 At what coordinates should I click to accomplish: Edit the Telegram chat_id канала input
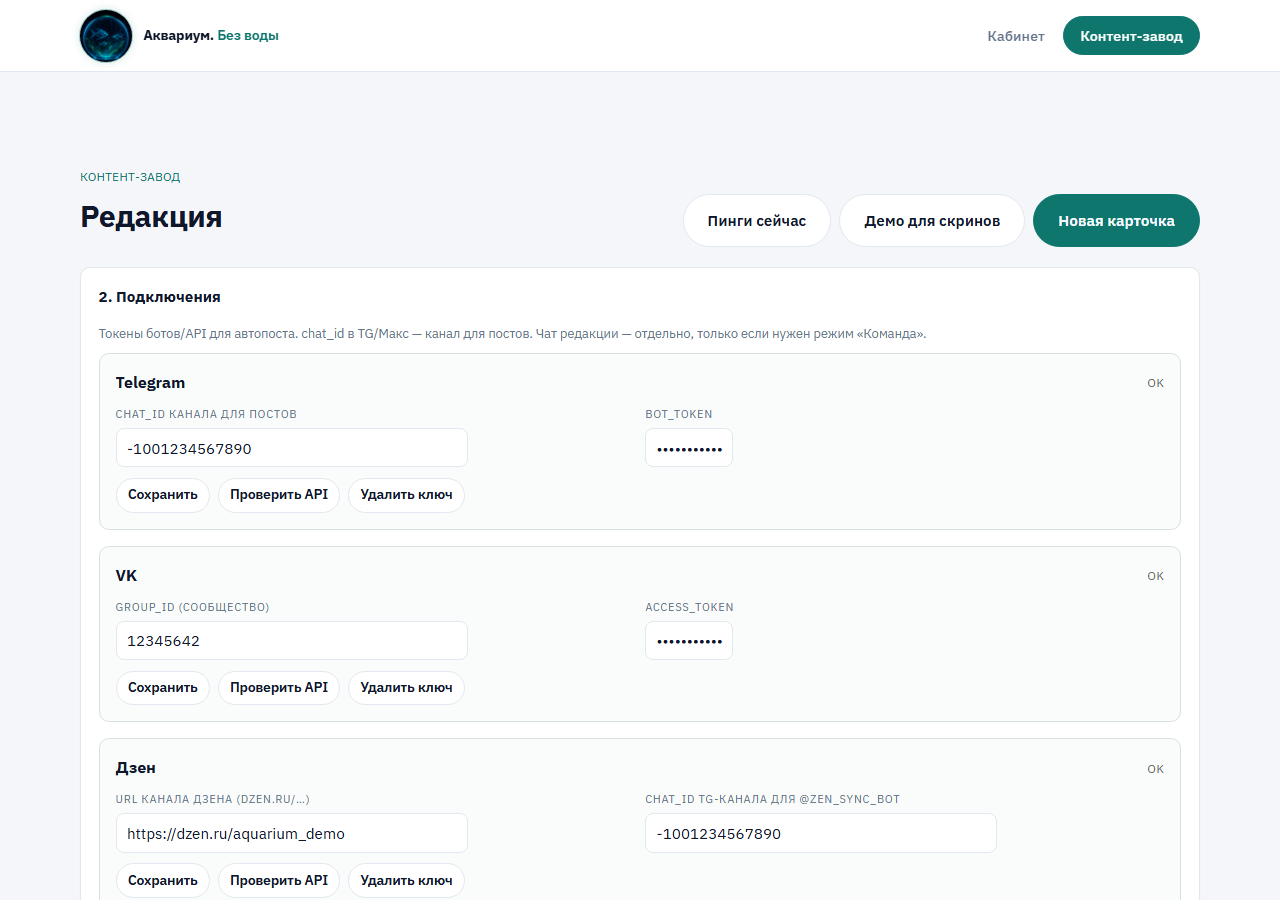[292, 448]
